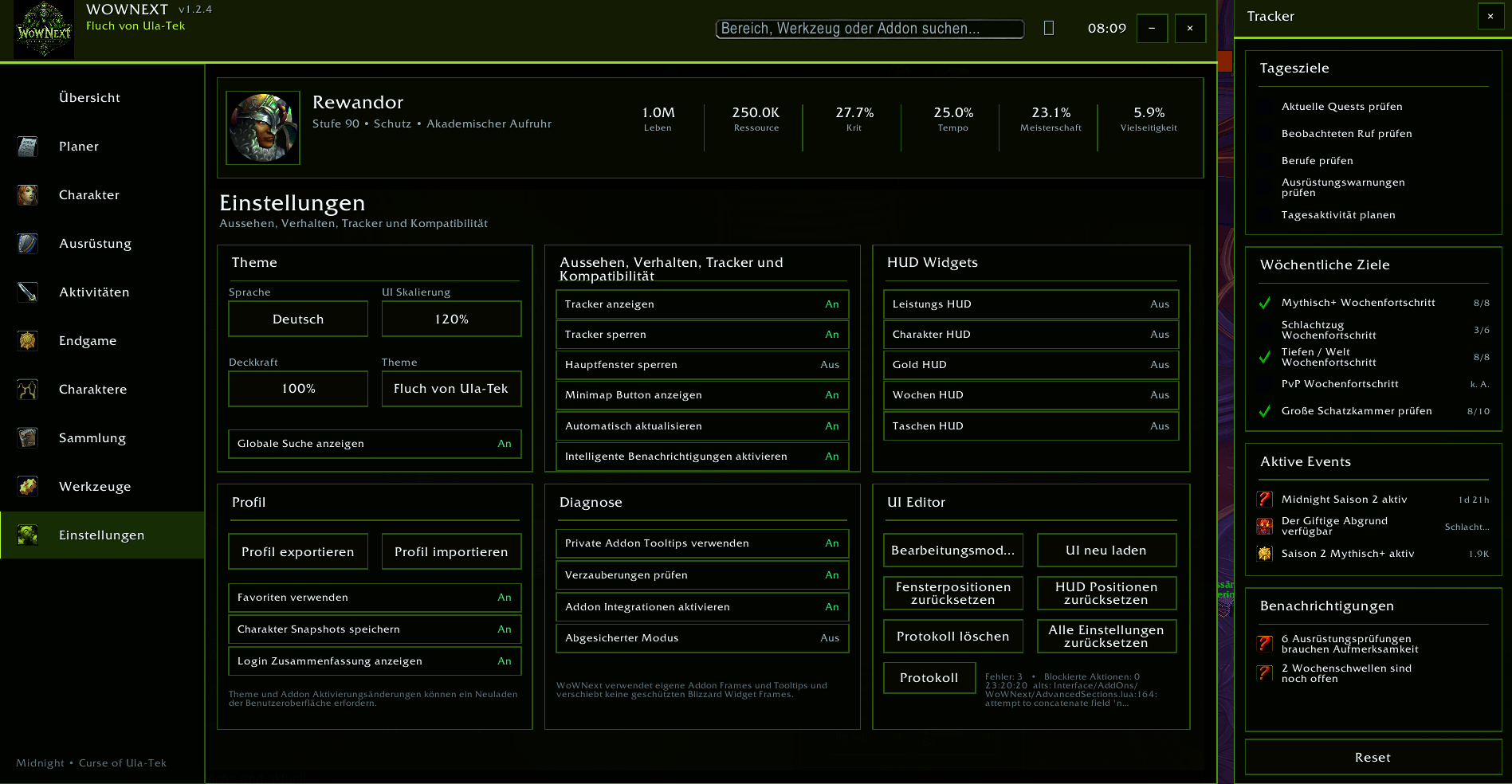Click the Werkzeuge sidebar icon

(x=28, y=487)
